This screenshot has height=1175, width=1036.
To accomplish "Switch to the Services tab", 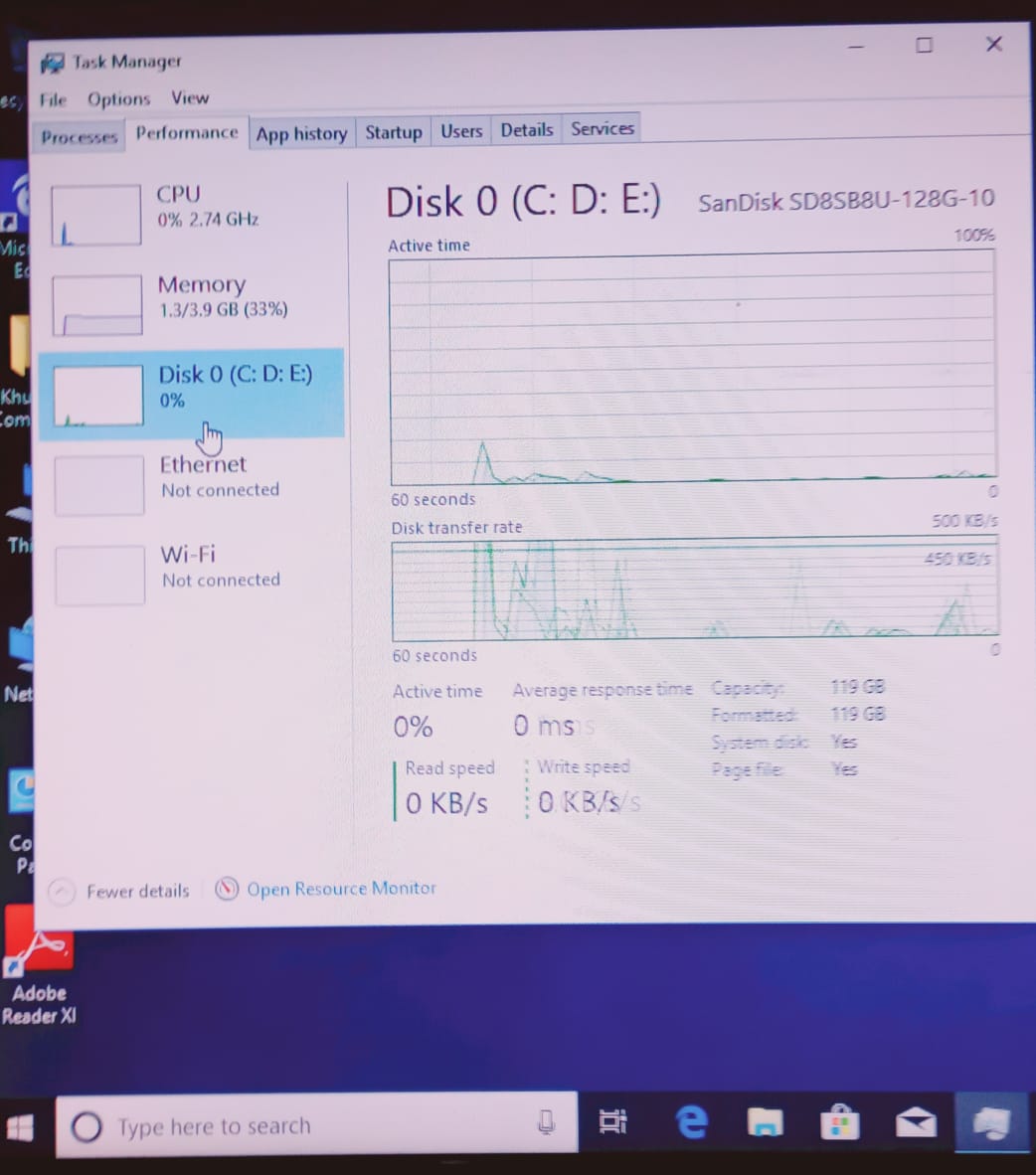I will 603,129.
